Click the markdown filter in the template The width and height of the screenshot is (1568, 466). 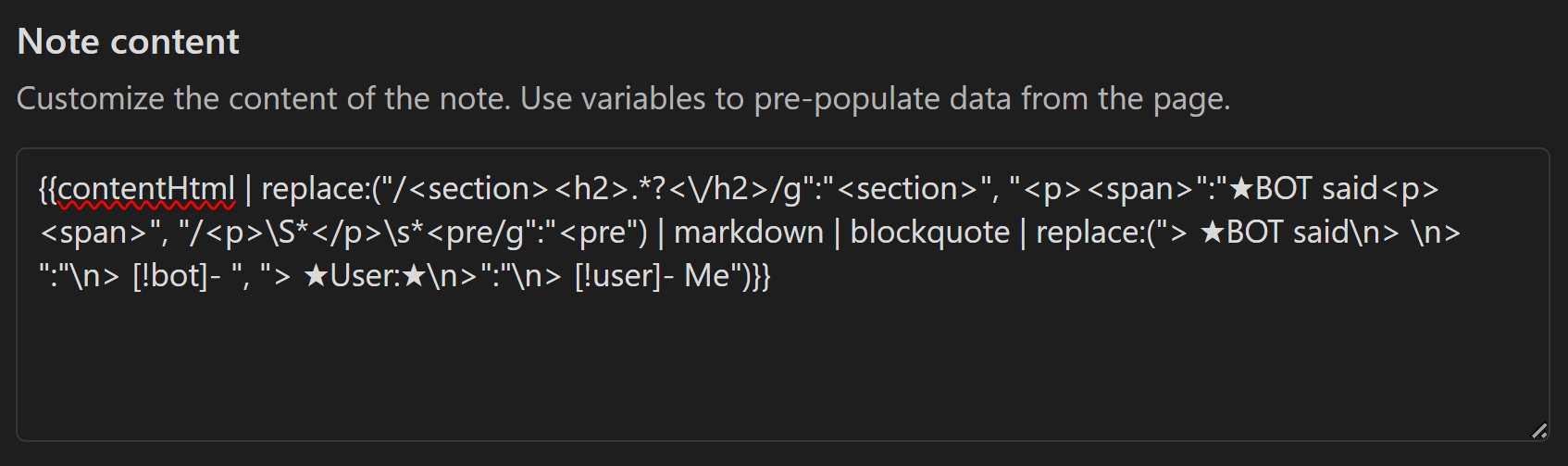(x=748, y=233)
